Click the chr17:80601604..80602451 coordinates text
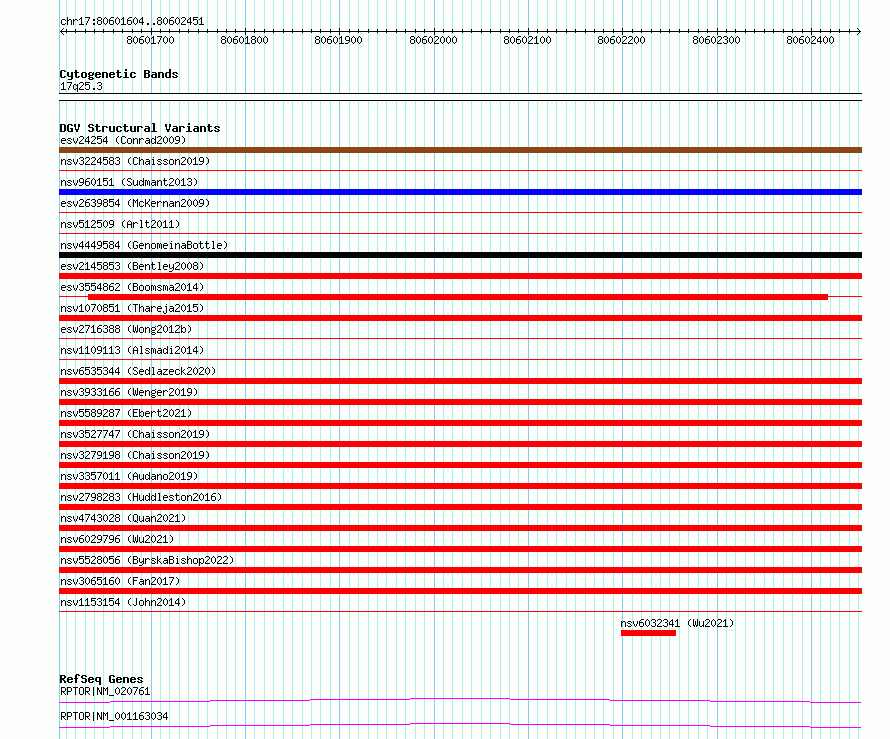This screenshot has height=739, width=890. click(x=132, y=22)
